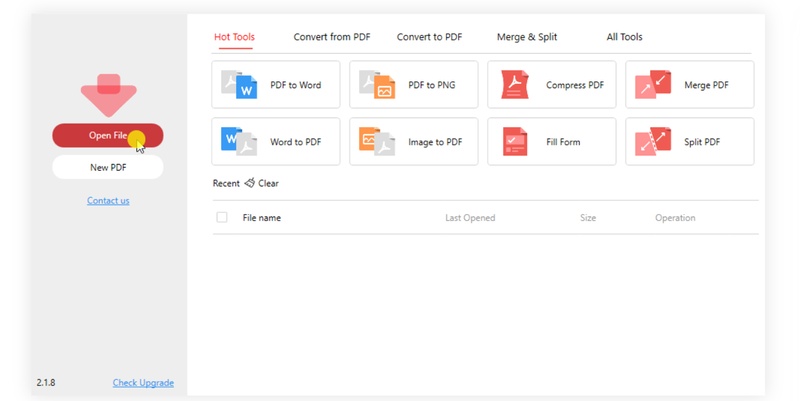Click the Open File button
800x401 pixels.
click(108, 135)
